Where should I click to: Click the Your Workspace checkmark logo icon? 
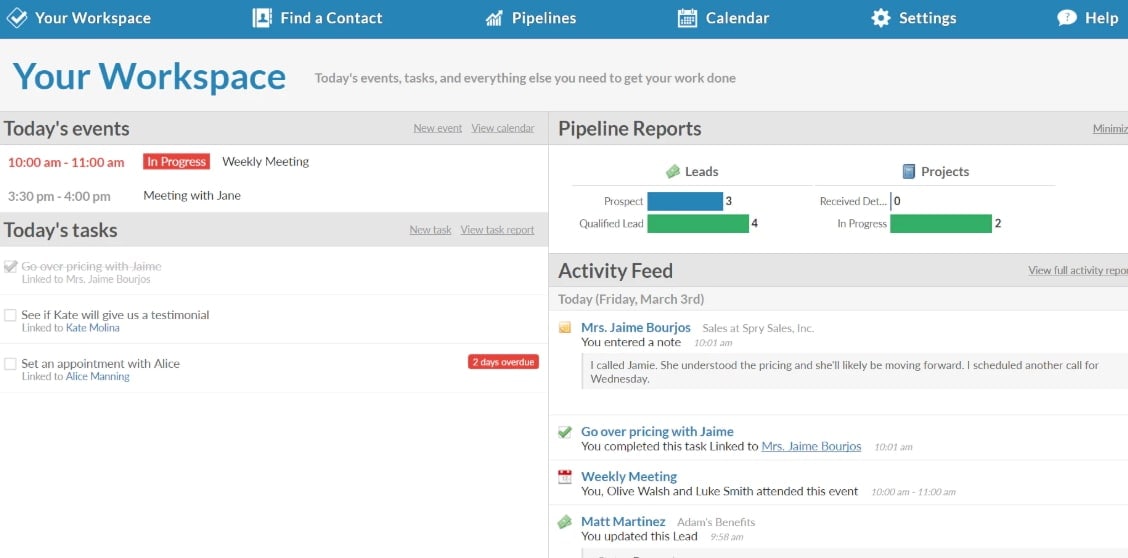point(17,18)
